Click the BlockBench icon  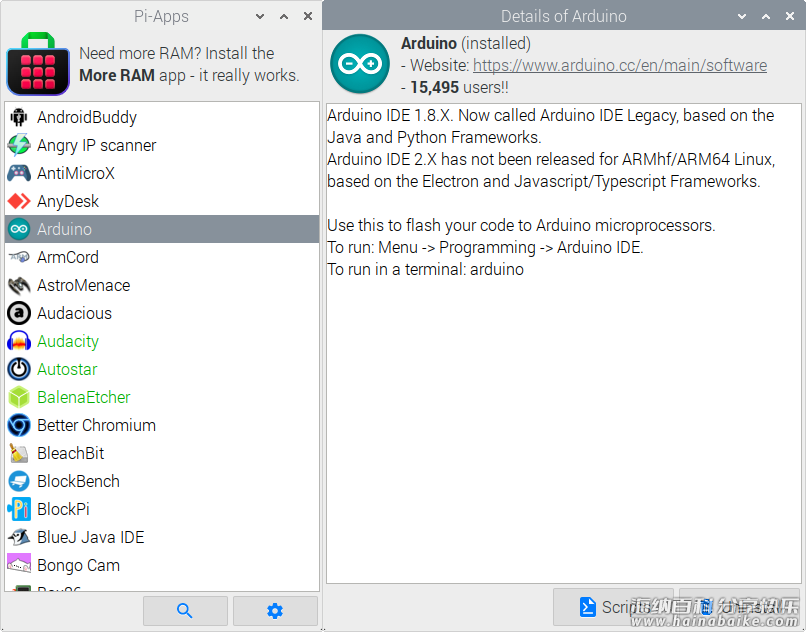point(19,481)
